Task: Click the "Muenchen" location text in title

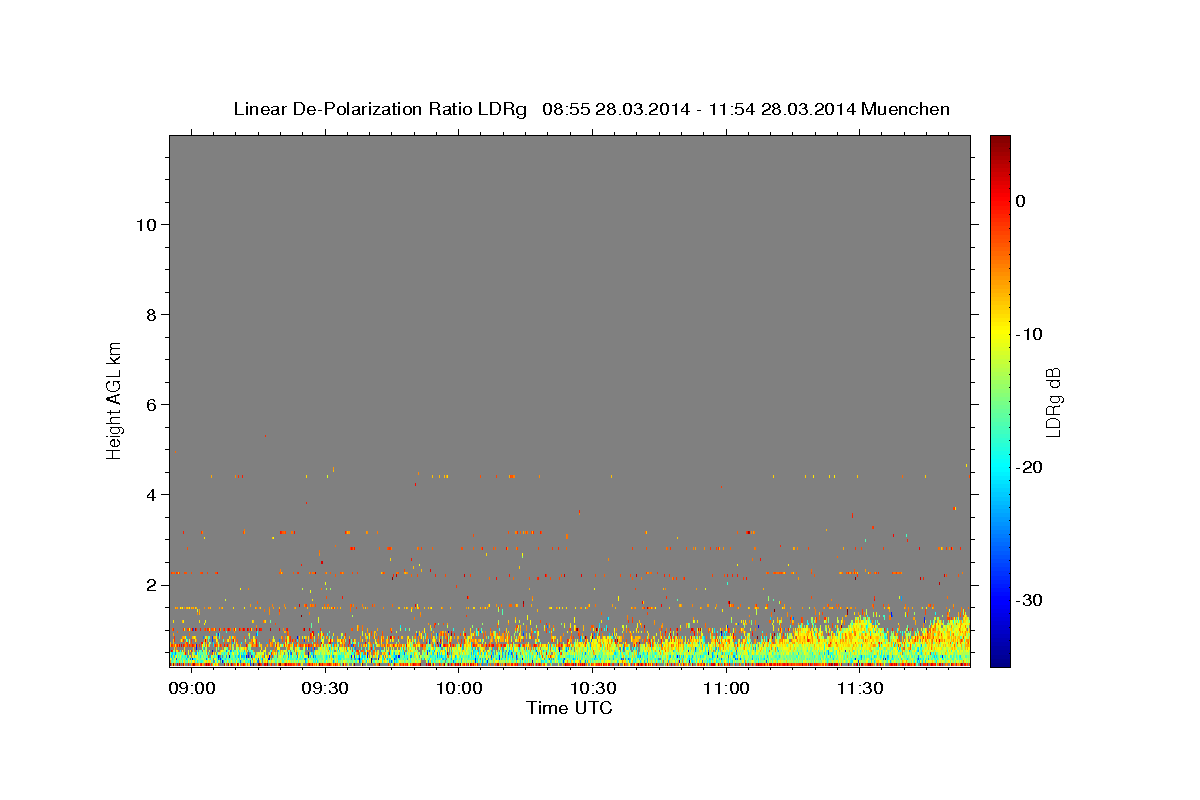Action: tap(906, 109)
